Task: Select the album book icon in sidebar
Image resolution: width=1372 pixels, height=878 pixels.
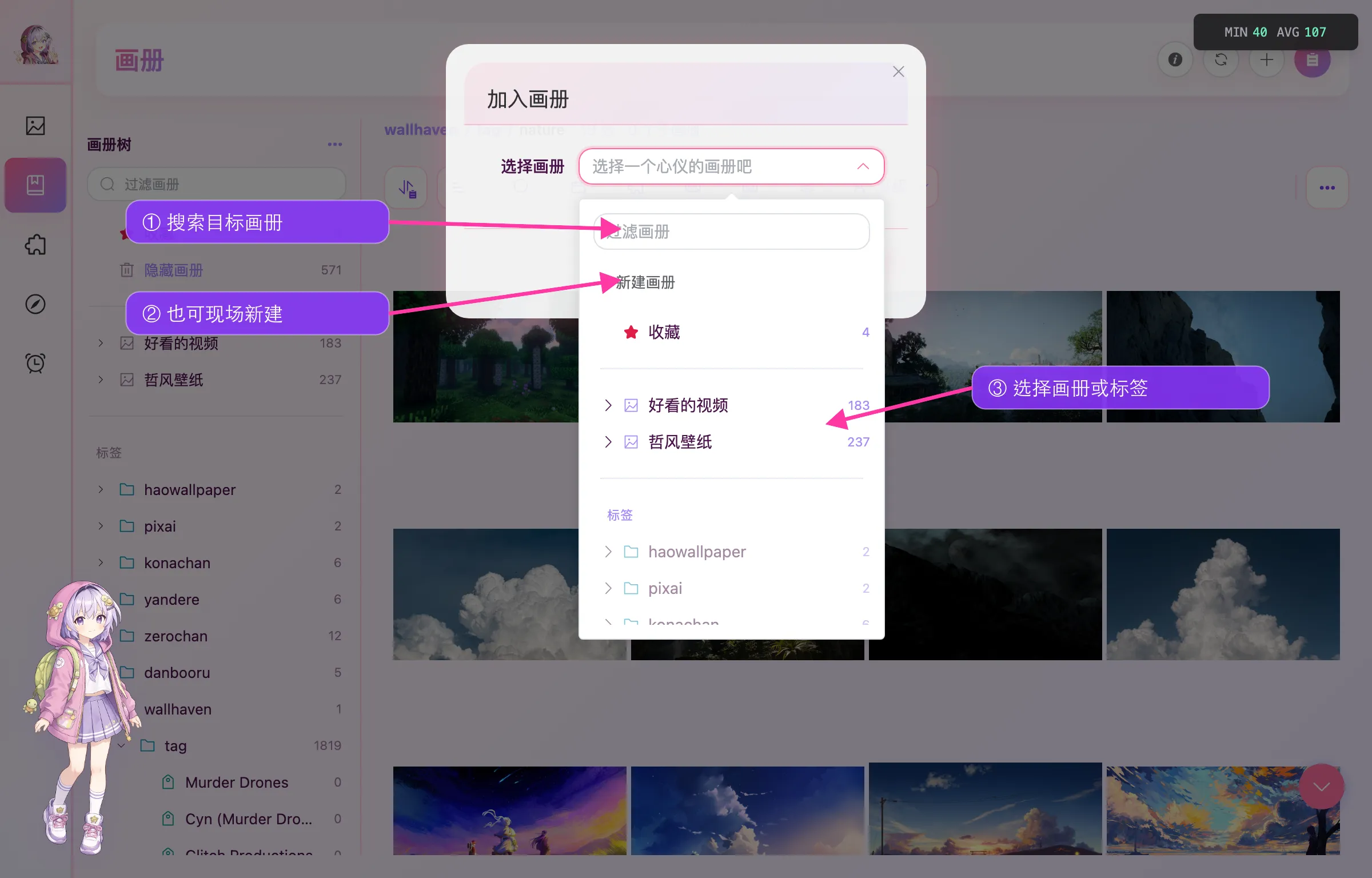Action: [x=35, y=185]
